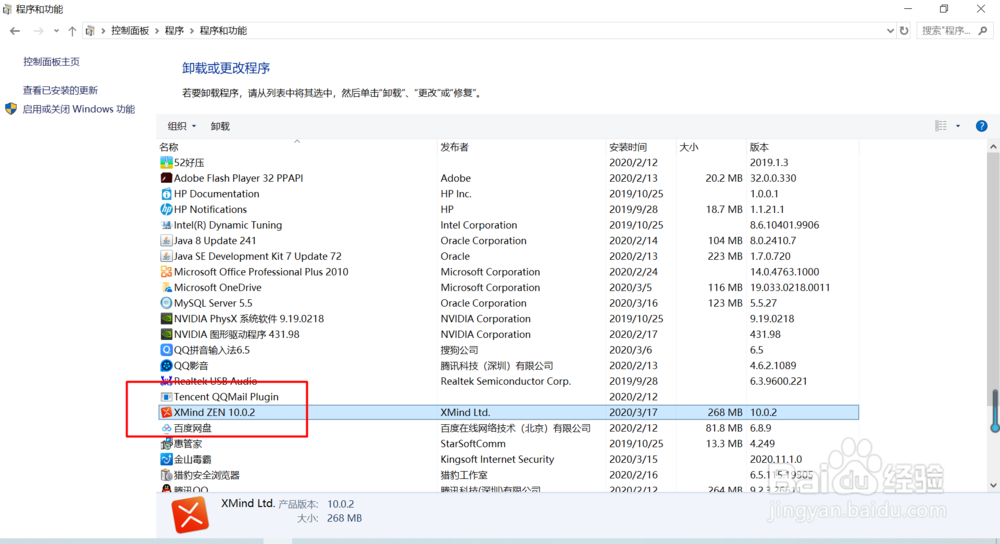
Task: Click 程序 in the address breadcrumb
Action: click(x=174, y=31)
